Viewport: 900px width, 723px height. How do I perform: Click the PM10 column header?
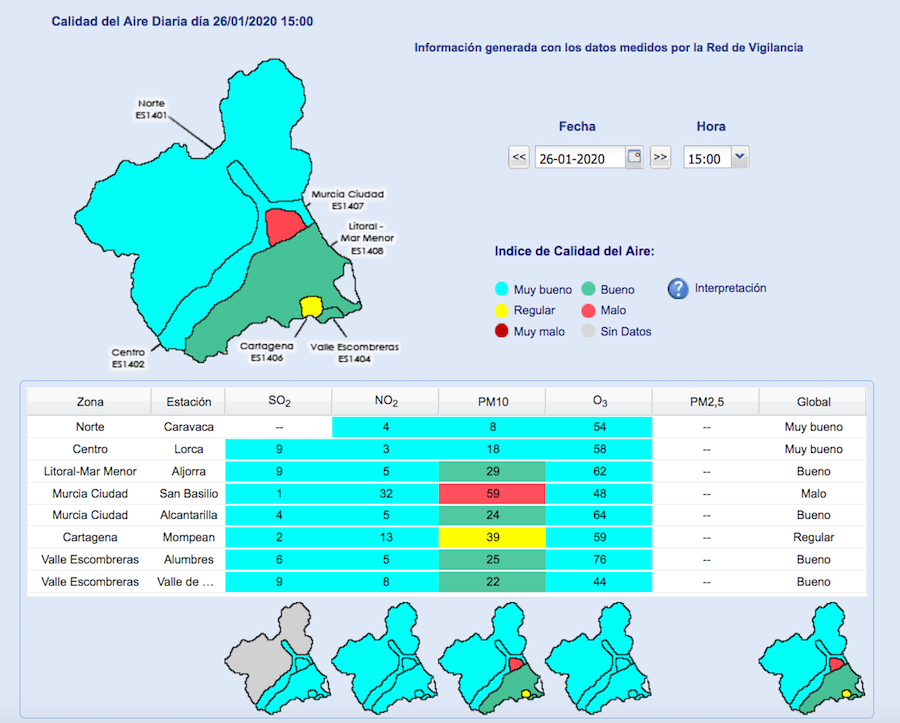point(491,402)
